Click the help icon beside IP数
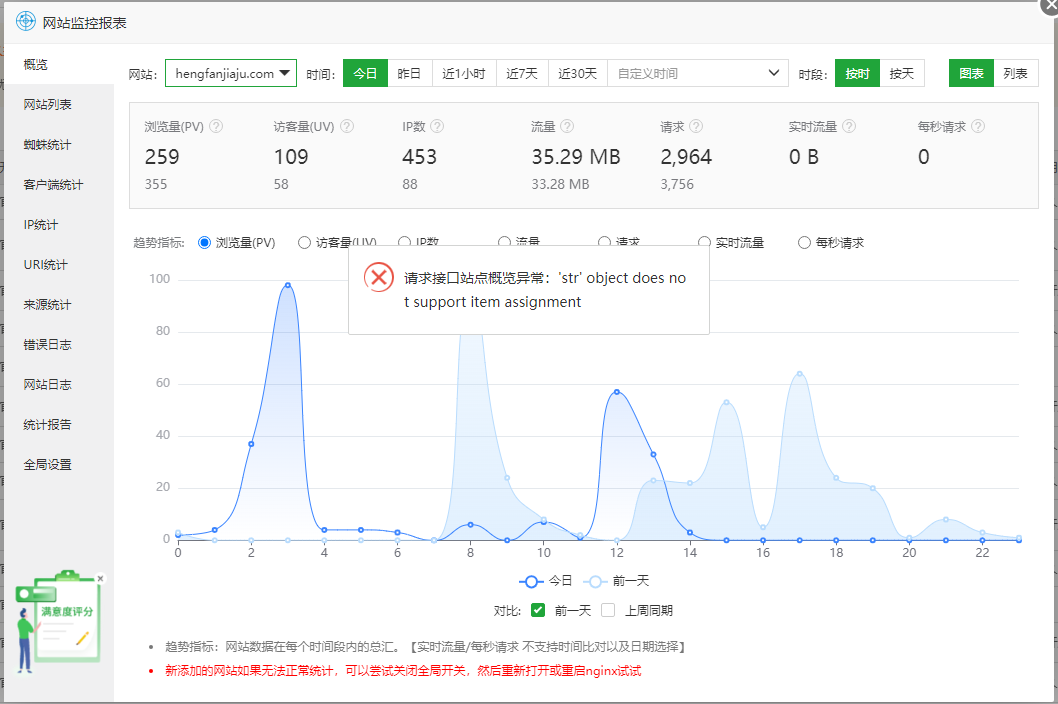 click(437, 126)
